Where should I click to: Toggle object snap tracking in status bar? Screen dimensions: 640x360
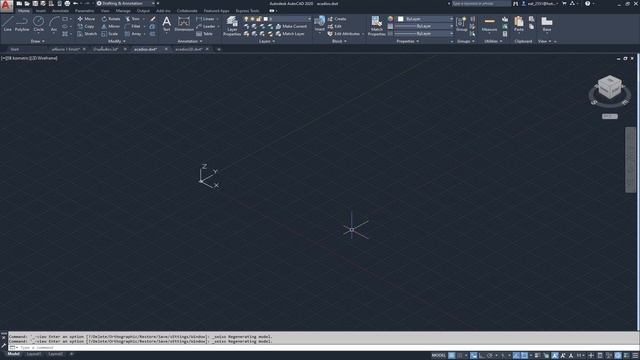[516, 356]
